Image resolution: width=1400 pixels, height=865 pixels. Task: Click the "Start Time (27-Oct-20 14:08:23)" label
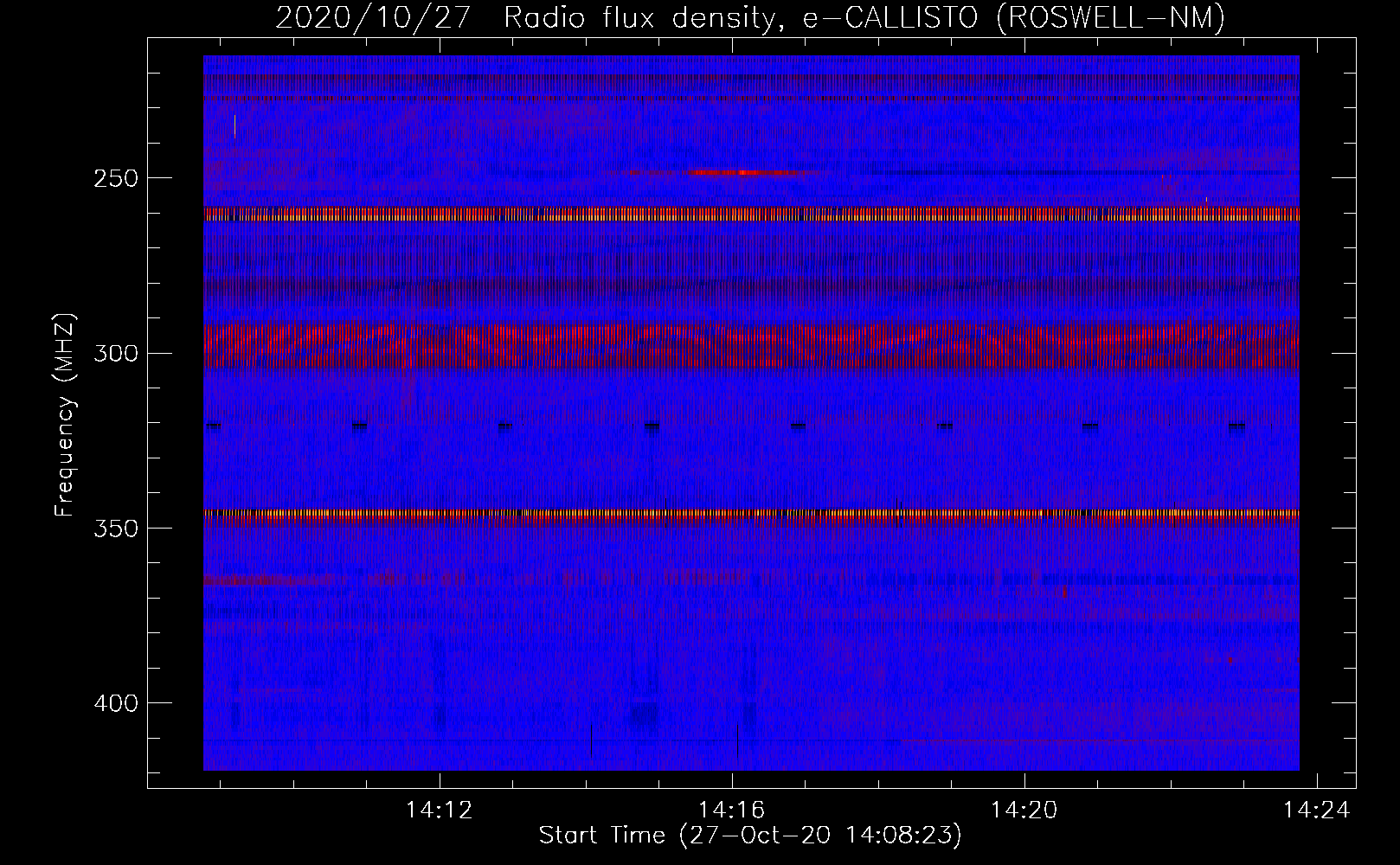[750, 836]
